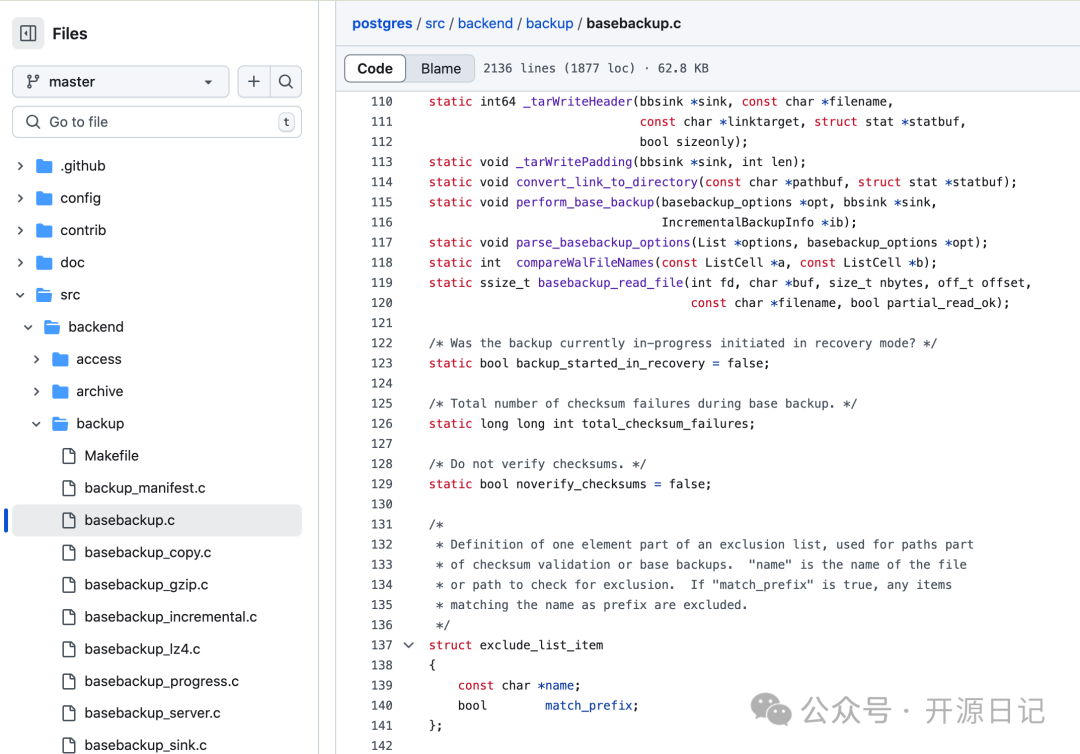The height and width of the screenshot is (754, 1080).
Task: Select line number 129
Action: tap(382, 484)
